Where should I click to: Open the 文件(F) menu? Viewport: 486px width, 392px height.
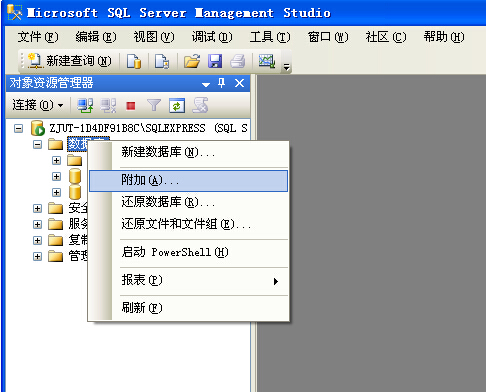coord(38,37)
